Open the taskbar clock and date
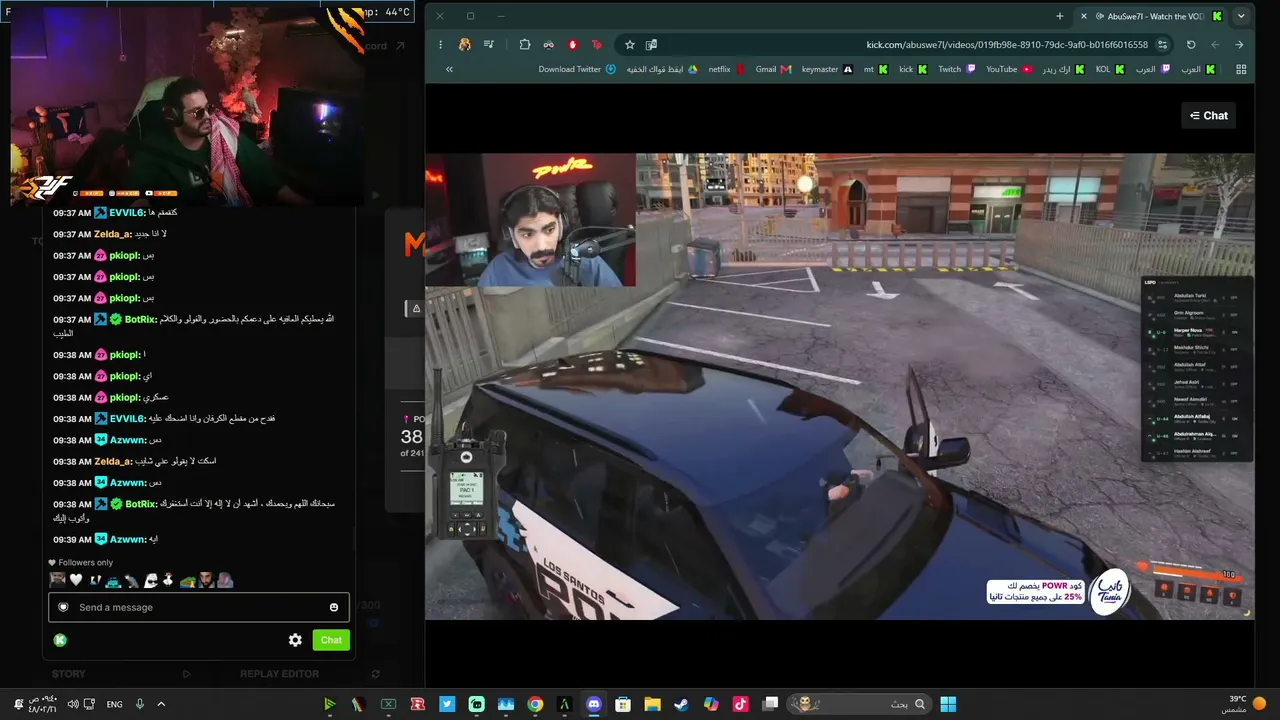This screenshot has height=720, width=1280. click(43, 704)
